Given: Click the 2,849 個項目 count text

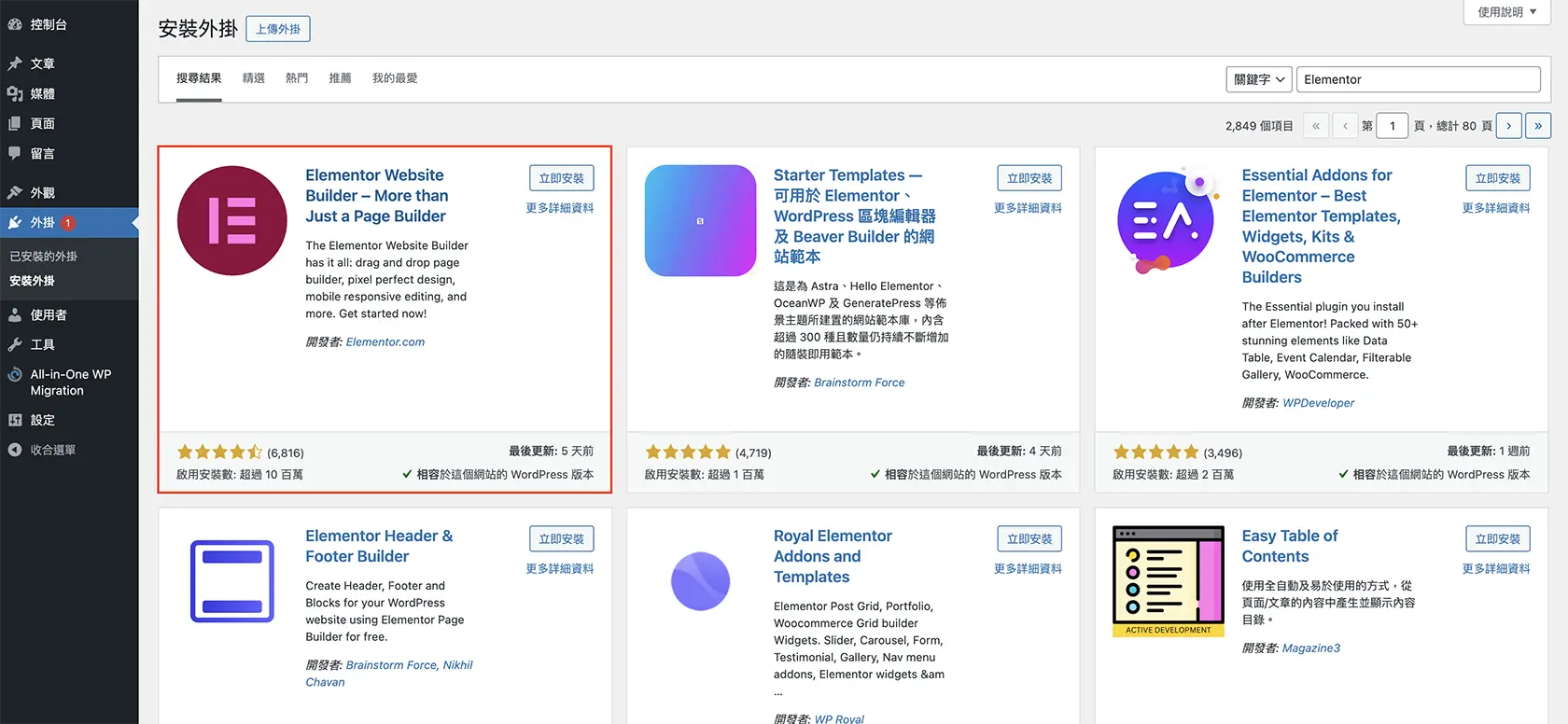Looking at the screenshot, I should [1259, 126].
